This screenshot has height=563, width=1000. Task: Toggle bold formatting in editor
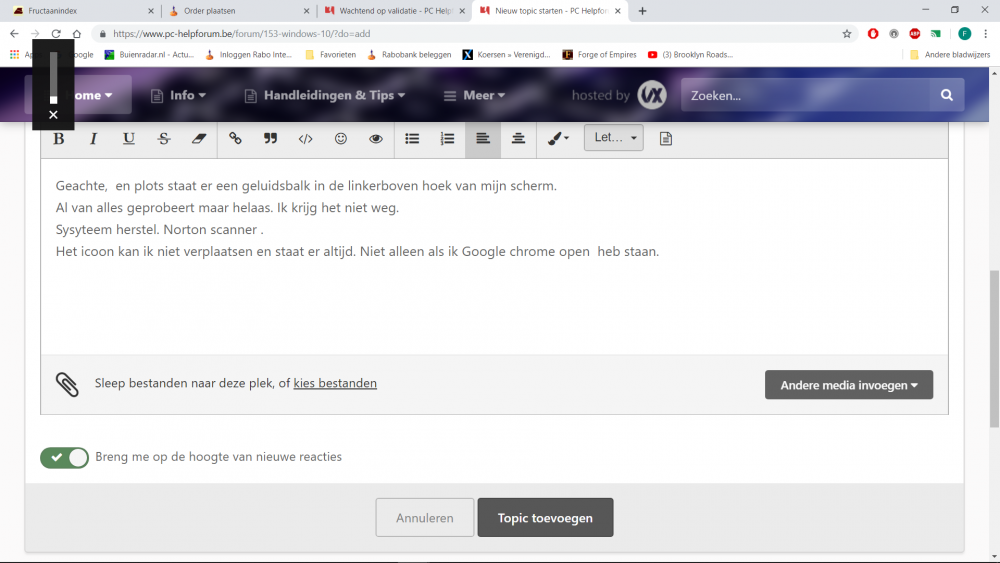point(59,138)
